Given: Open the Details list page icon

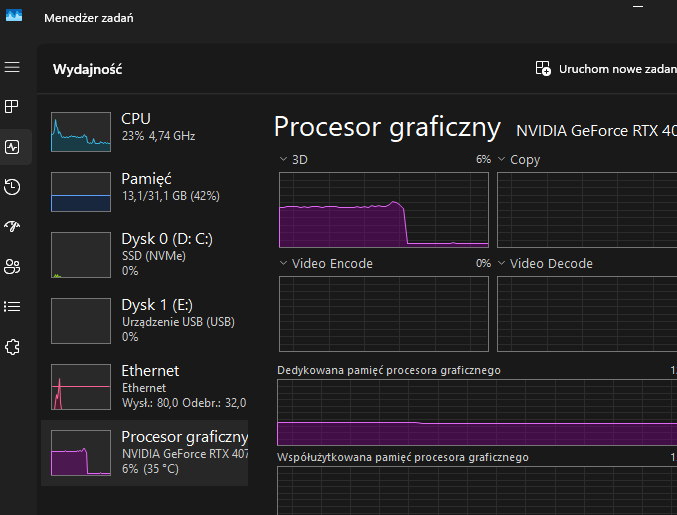Looking at the screenshot, I should click(x=12, y=306).
